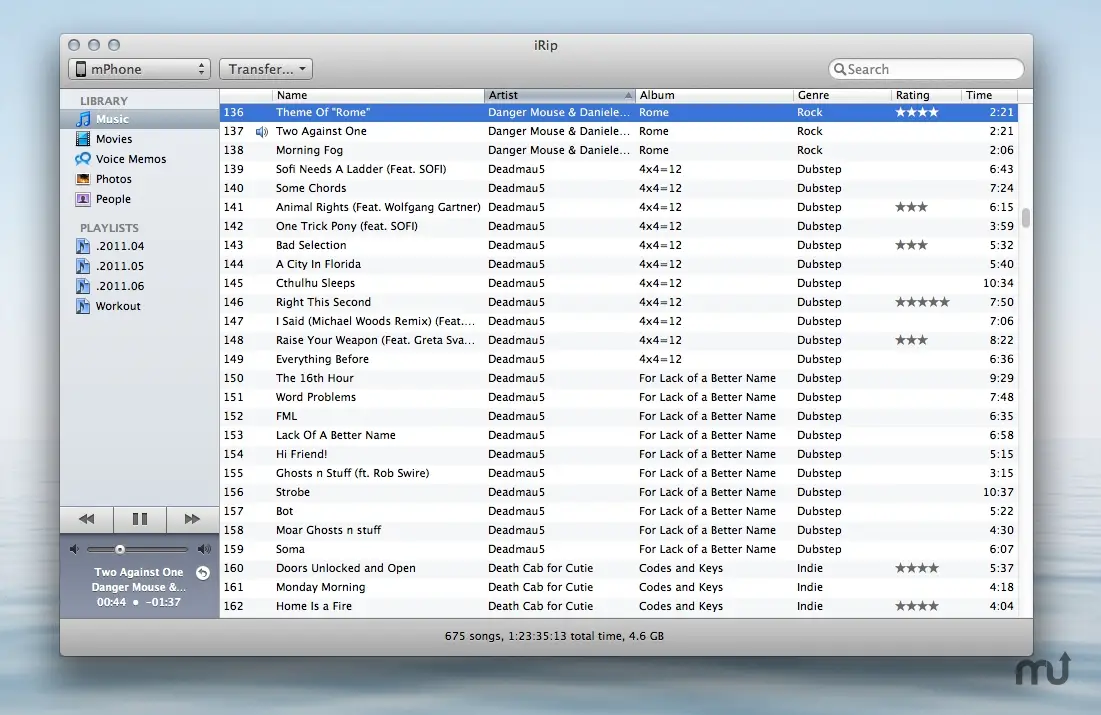Click the vertical scrollbar thumb
The image size is (1101, 715).
(x=1025, y=218)
